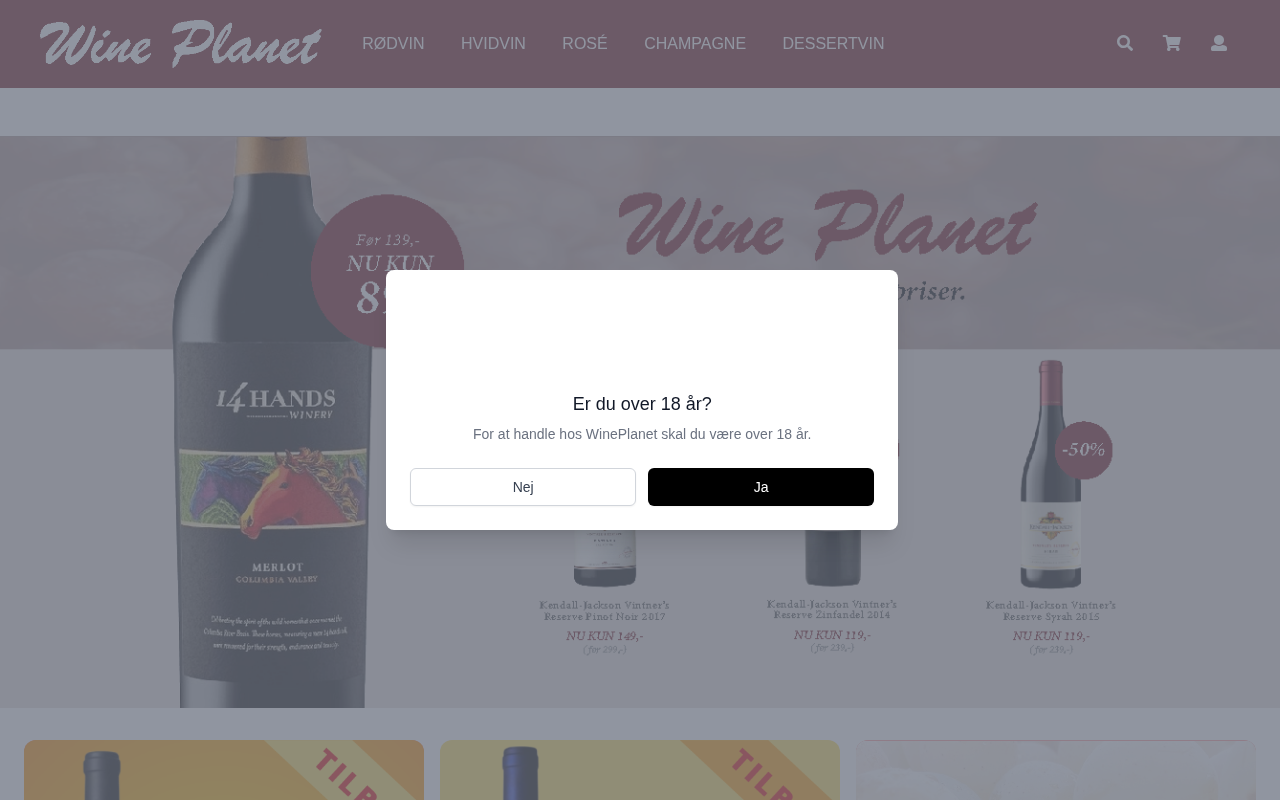Confirm age with the Ja button
This screenshot has height=800, width=1280.
click(761, 487)
